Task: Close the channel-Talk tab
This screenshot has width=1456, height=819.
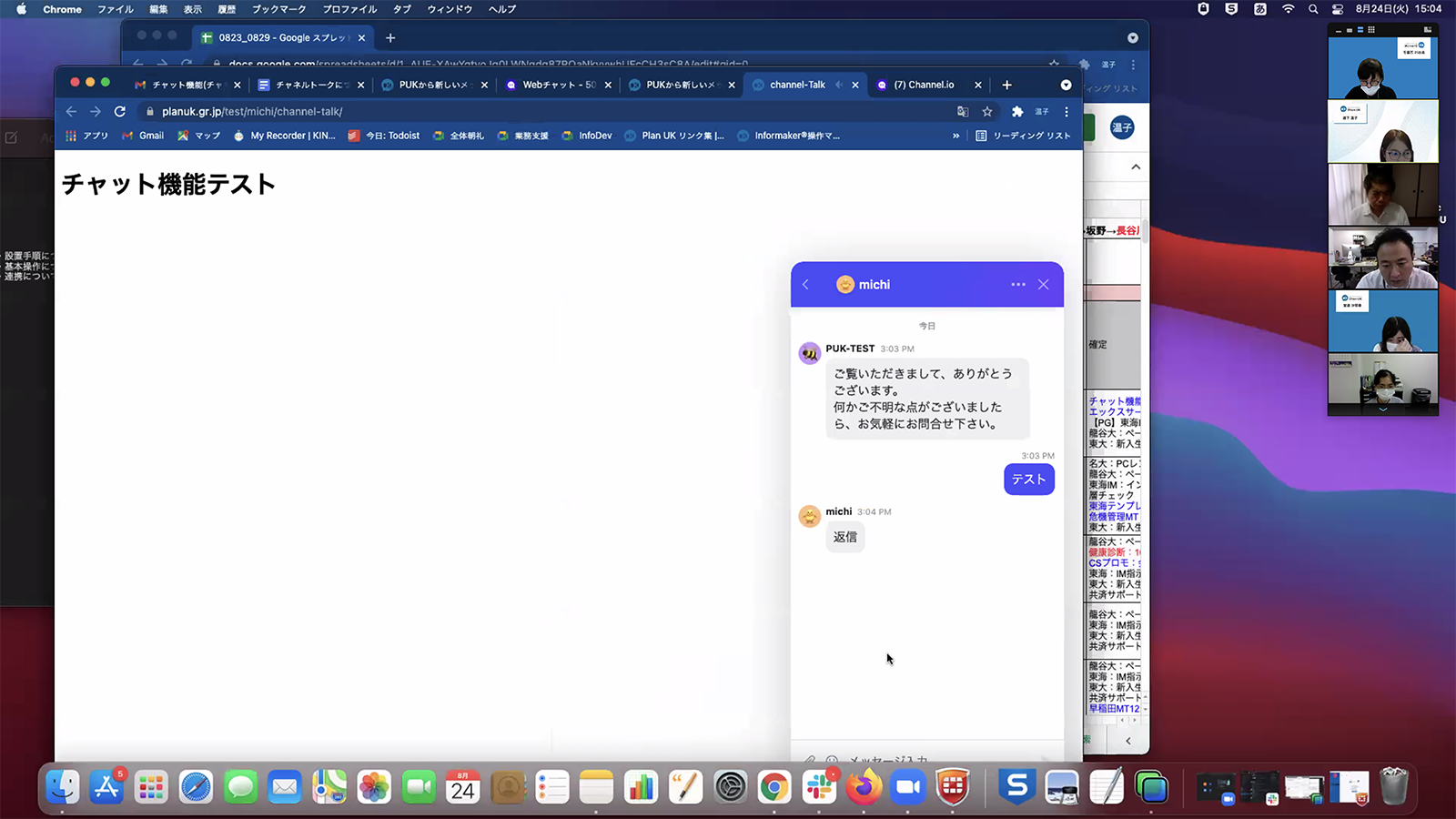Action: click(855, 85)
